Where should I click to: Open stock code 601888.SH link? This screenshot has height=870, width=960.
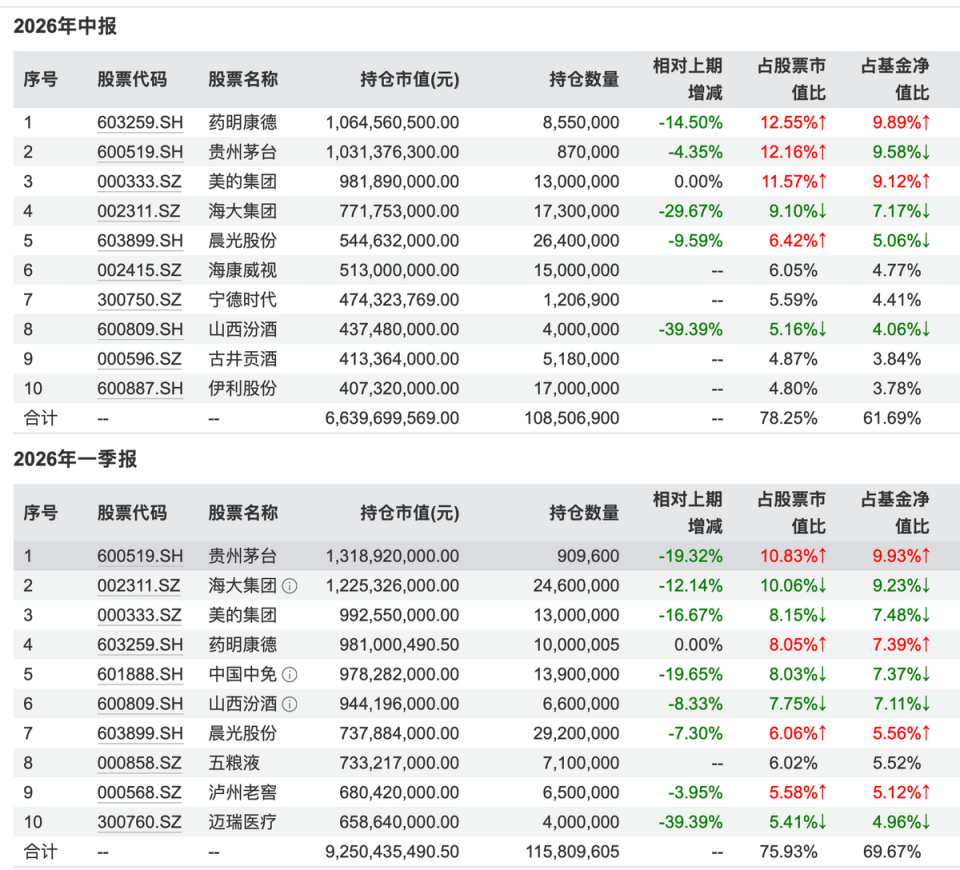[140, 675]
